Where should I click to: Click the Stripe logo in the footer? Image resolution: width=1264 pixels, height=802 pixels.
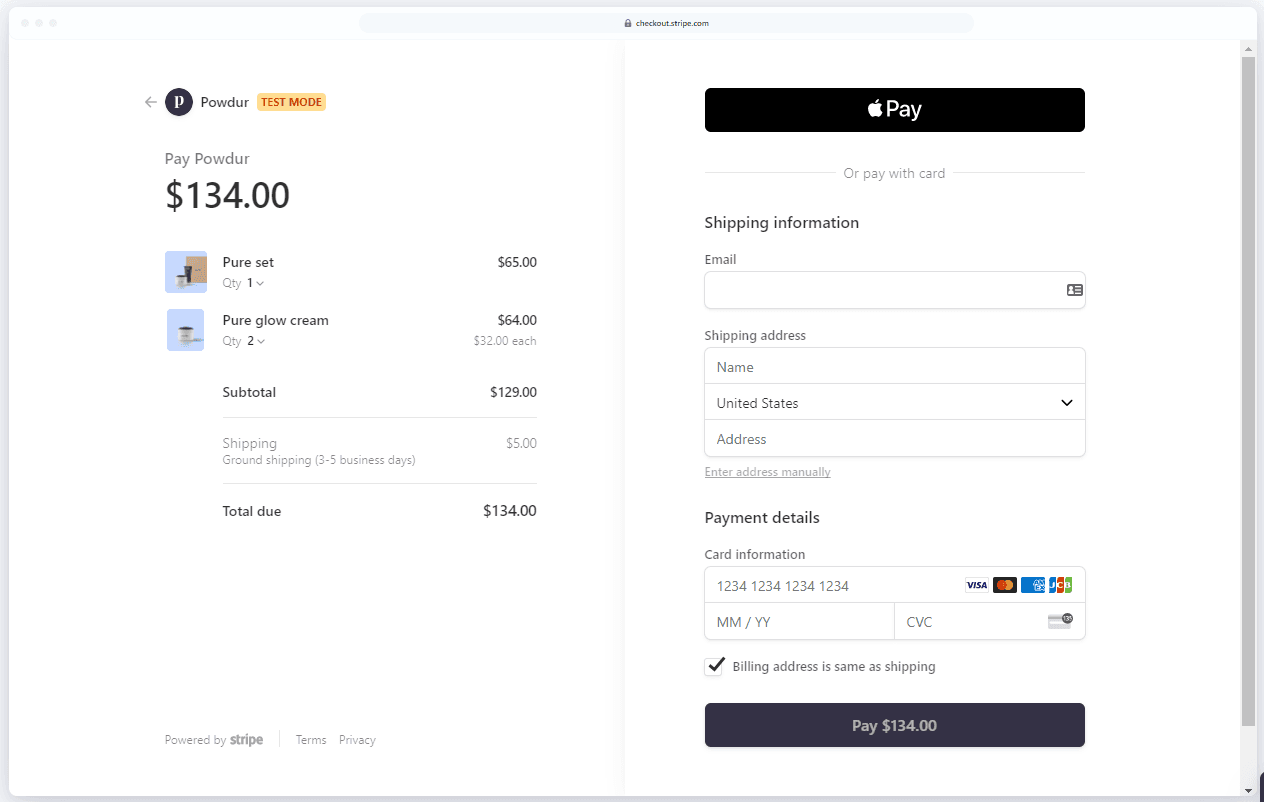coord(246,739)
